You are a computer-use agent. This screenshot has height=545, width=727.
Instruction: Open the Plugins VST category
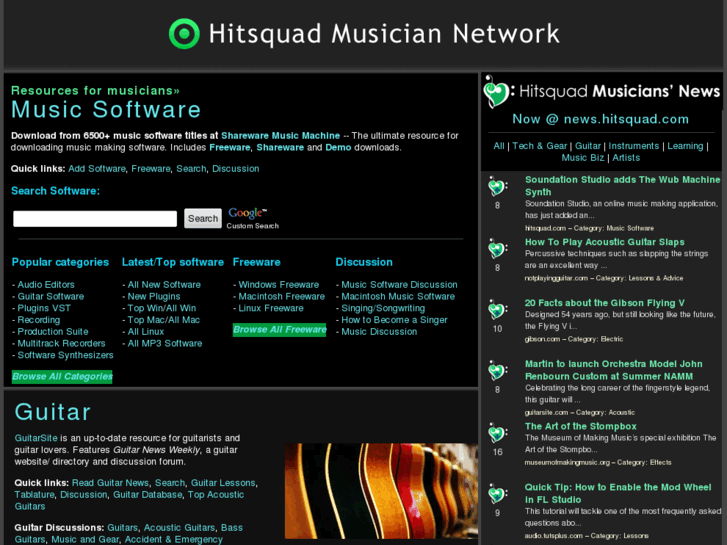[x=44, y=308]
